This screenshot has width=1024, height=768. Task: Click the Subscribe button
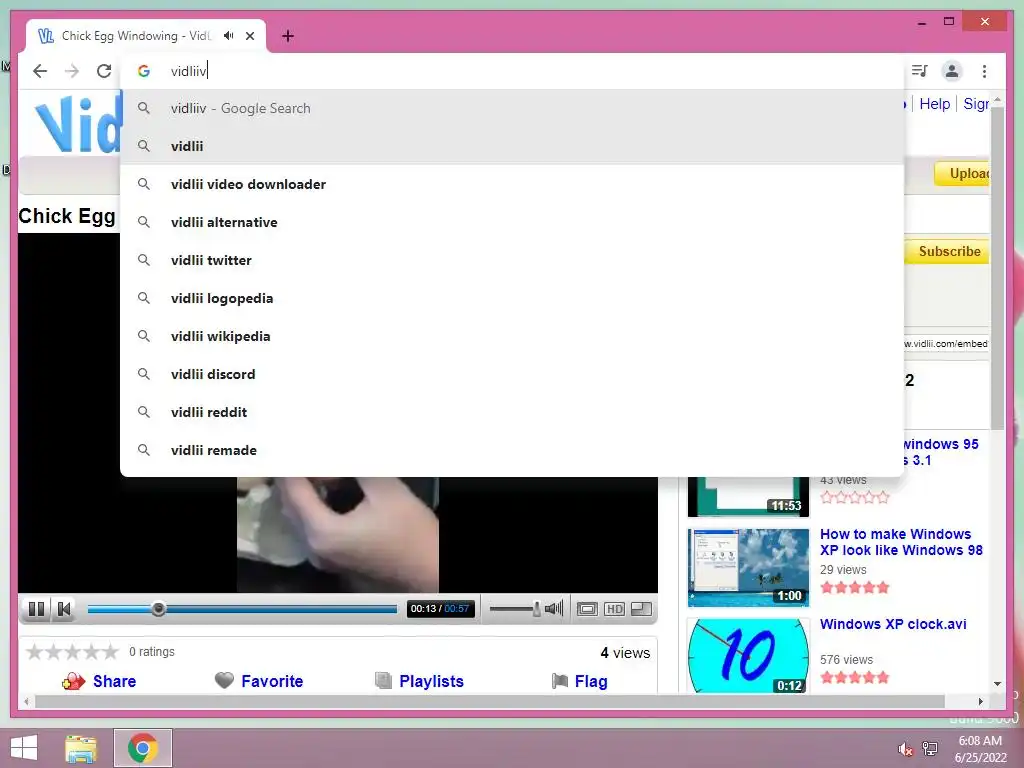pos(947,251)
